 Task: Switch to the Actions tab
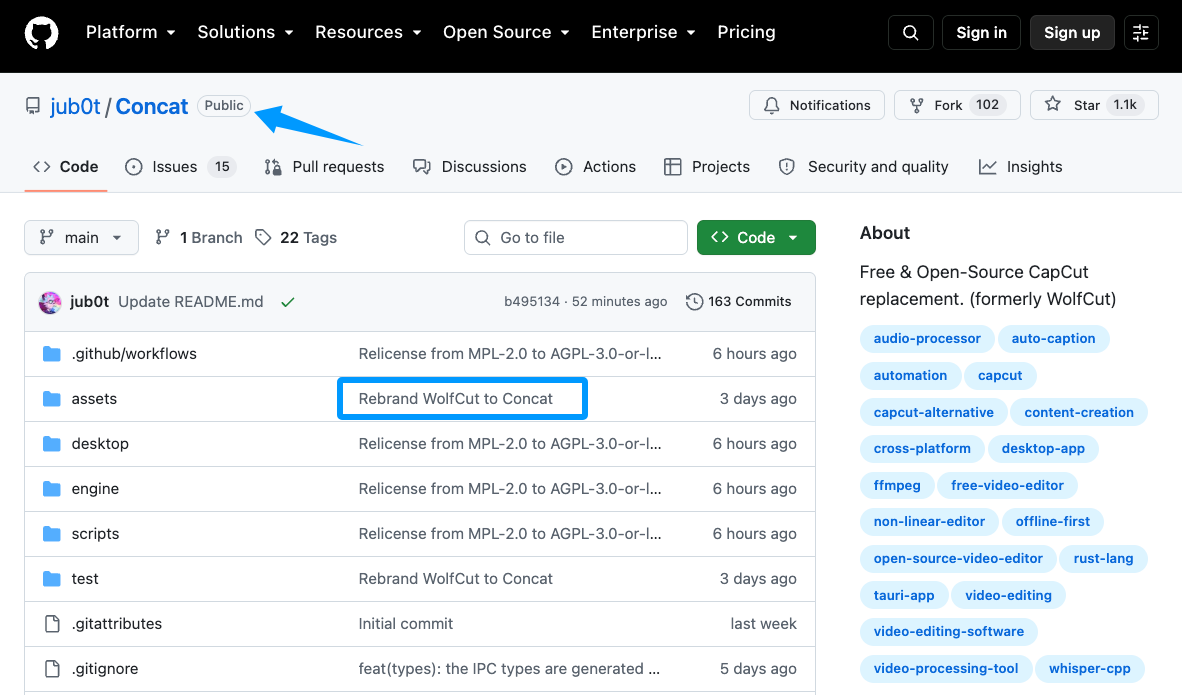[596, 167]
